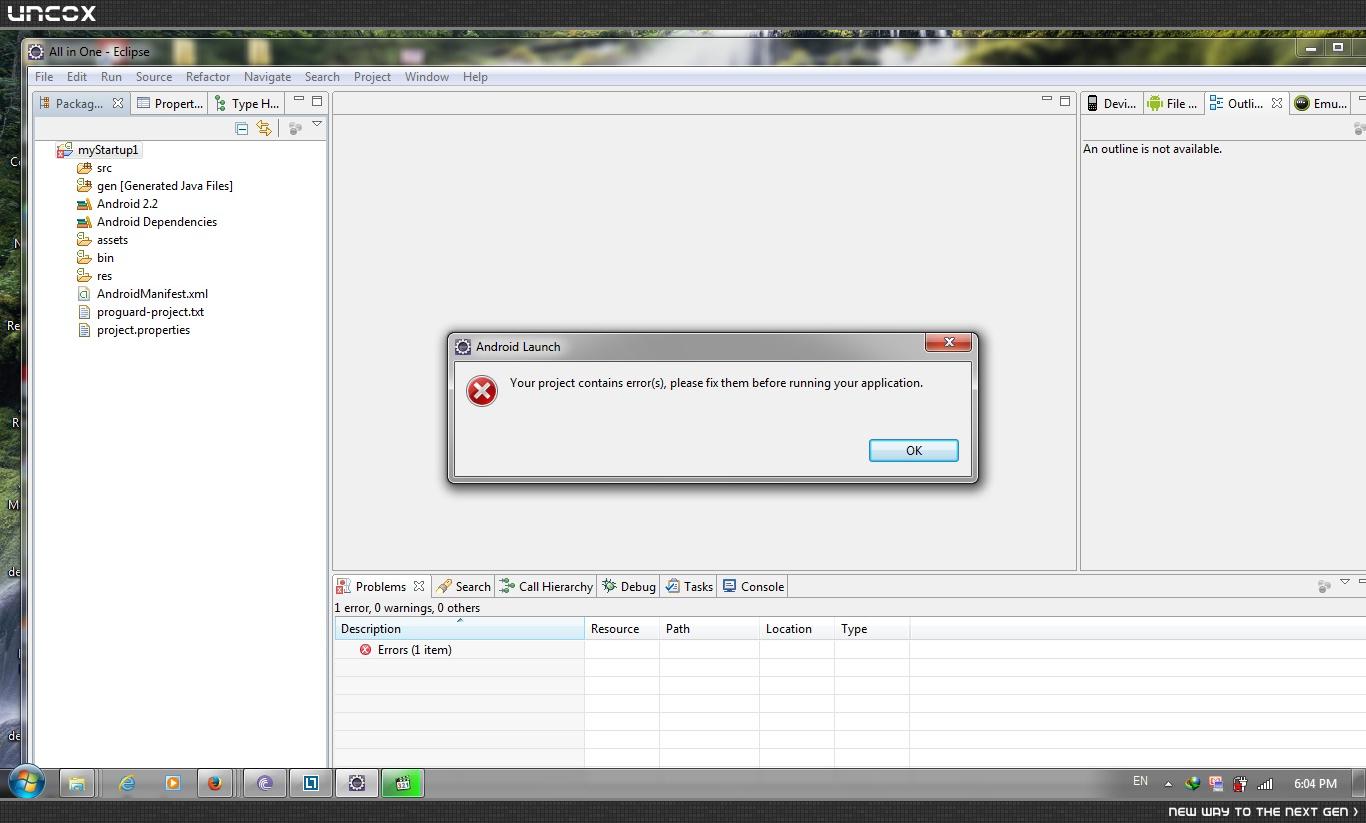The height and width of the screenshot is (823, 1366).
Task: Close the Android Launch dialog
Action: pos(948,342)
